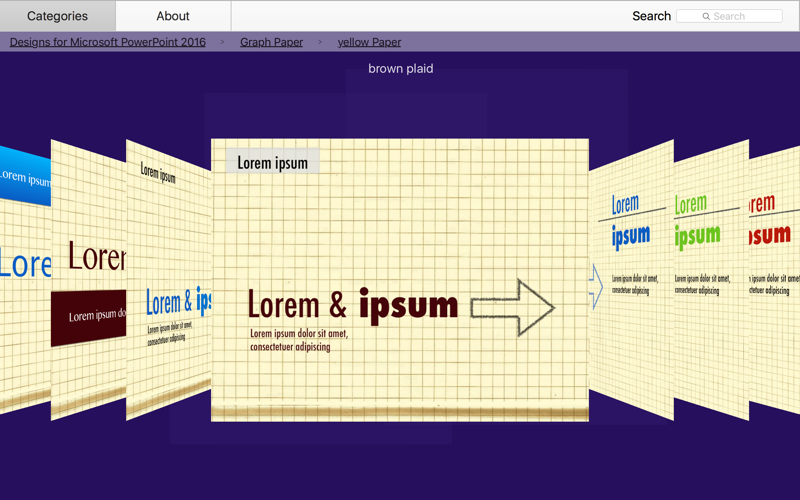
Task: Go to Designs for Microsoft PowerPoint 2016 breadcrumb
Action: coord(108,42)
